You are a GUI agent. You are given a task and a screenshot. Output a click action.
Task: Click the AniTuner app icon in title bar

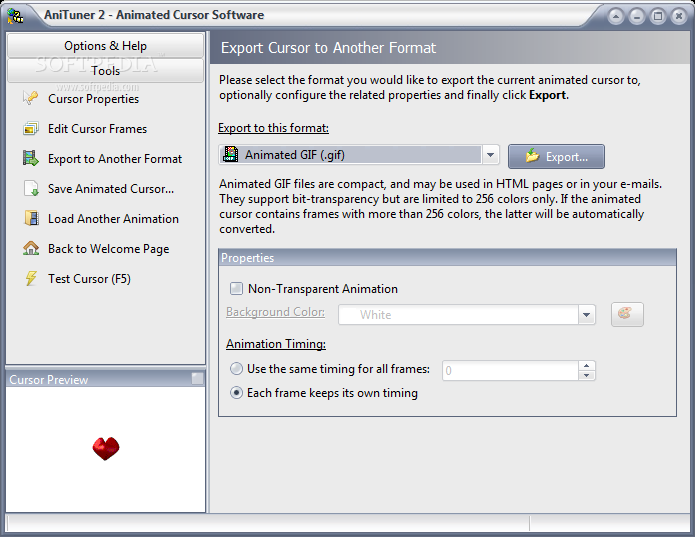pyautogui.click(x=15, y=16)
